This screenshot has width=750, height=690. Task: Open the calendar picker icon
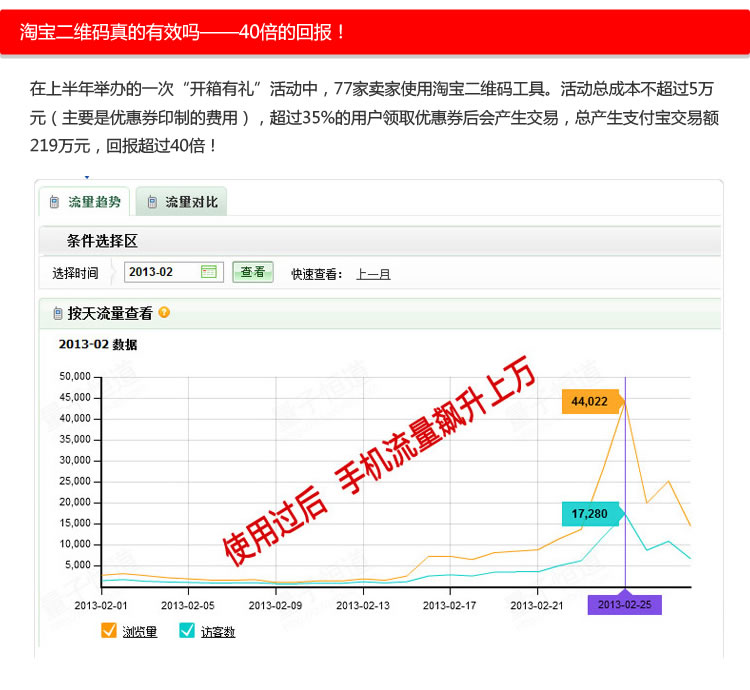209,272
